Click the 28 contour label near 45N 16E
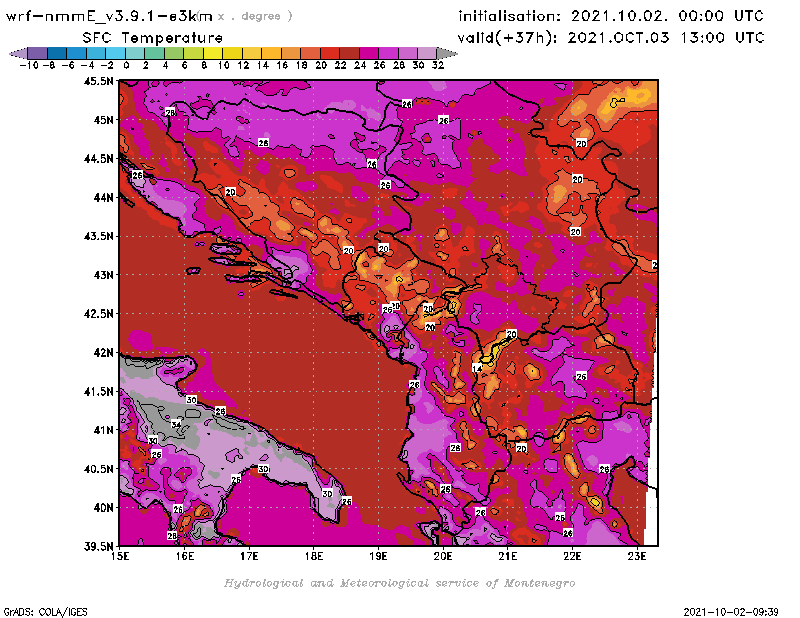The height and width of the screenshot is (618, 800). coord(170,113)
